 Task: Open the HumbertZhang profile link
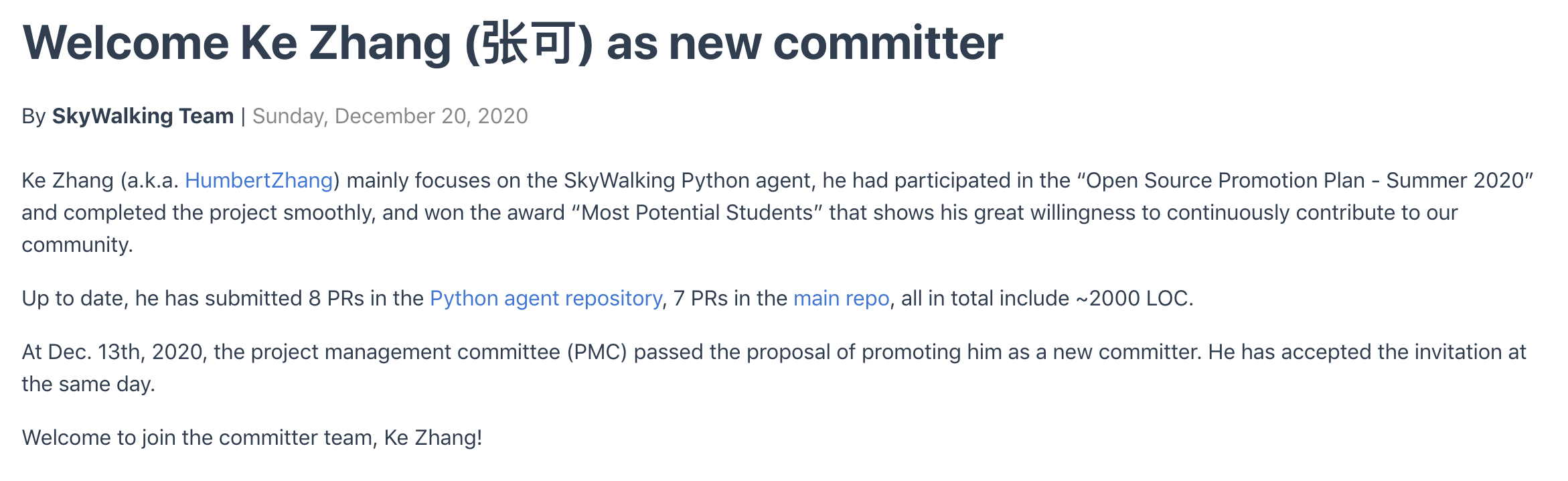[x=258, y=181]
